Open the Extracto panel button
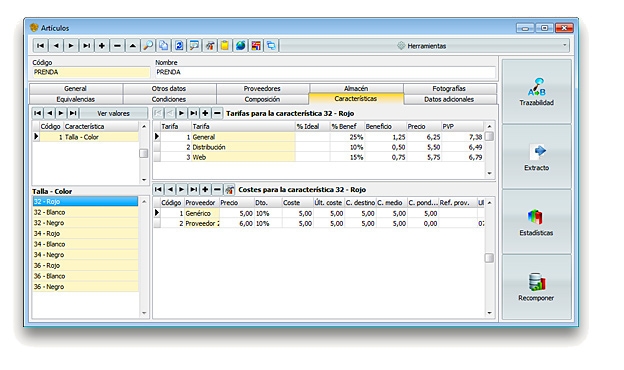This screenshot has height=370, width=624. click(x=536, y=157)
